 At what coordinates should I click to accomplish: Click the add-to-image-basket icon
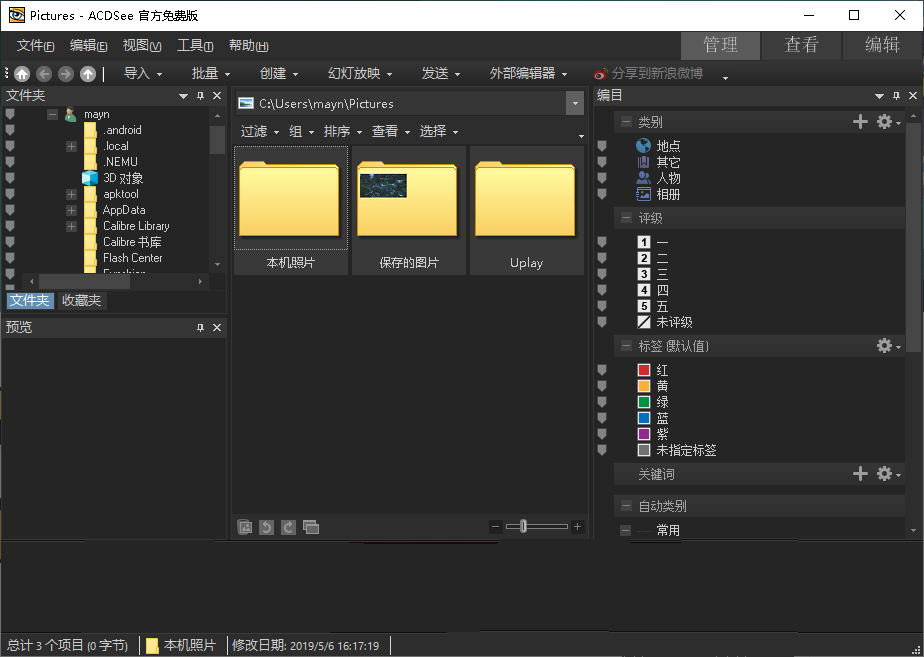click(245, 527)
